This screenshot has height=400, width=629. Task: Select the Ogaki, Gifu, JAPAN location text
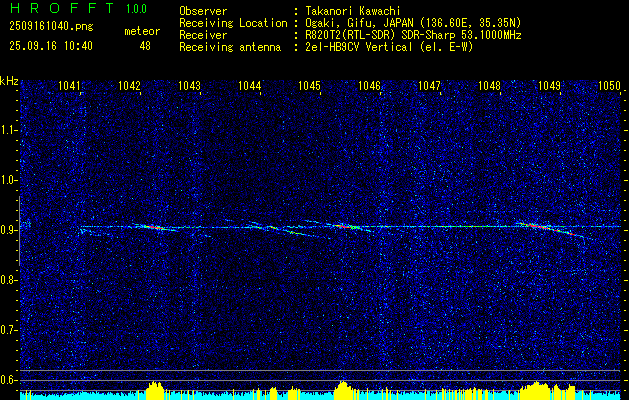(x=413, y=23)
